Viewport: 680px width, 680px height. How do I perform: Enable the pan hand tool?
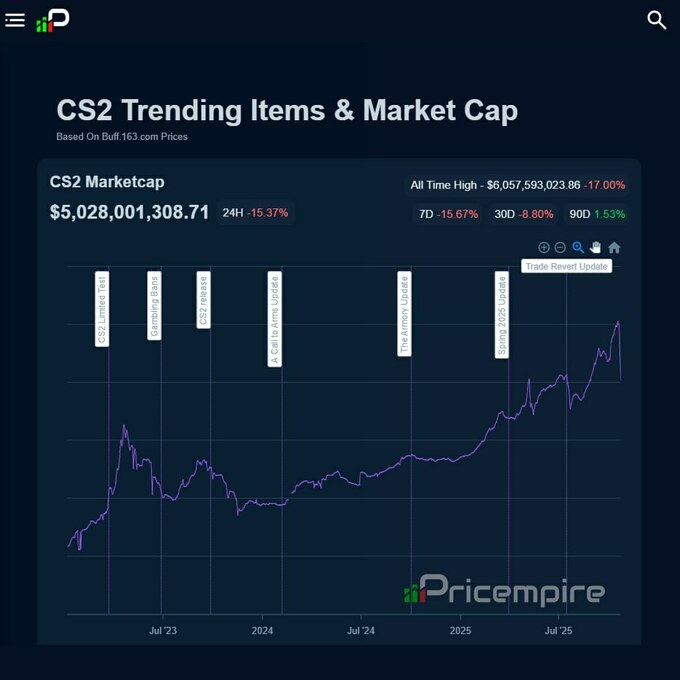tap(596, 247)
